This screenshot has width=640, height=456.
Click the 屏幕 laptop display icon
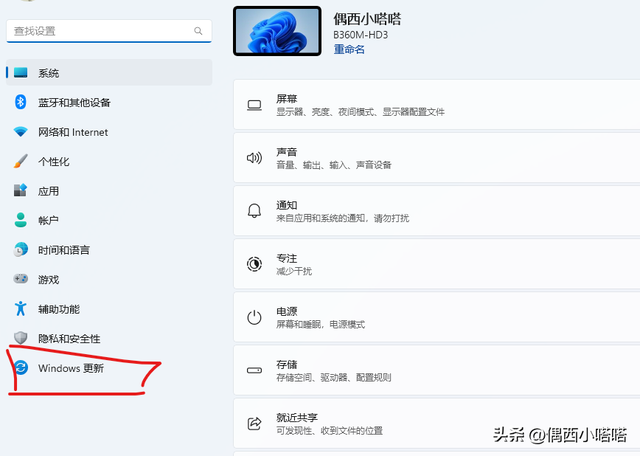point(254,105)
